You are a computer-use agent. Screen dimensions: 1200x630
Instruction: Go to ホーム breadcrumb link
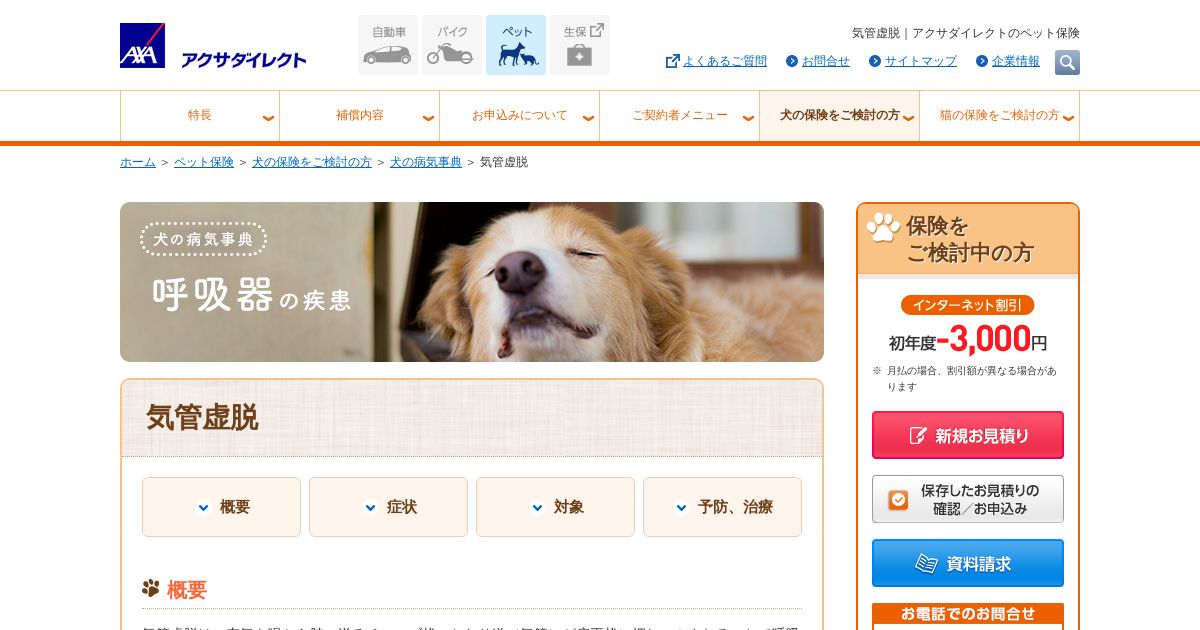[x=138, y=162]
